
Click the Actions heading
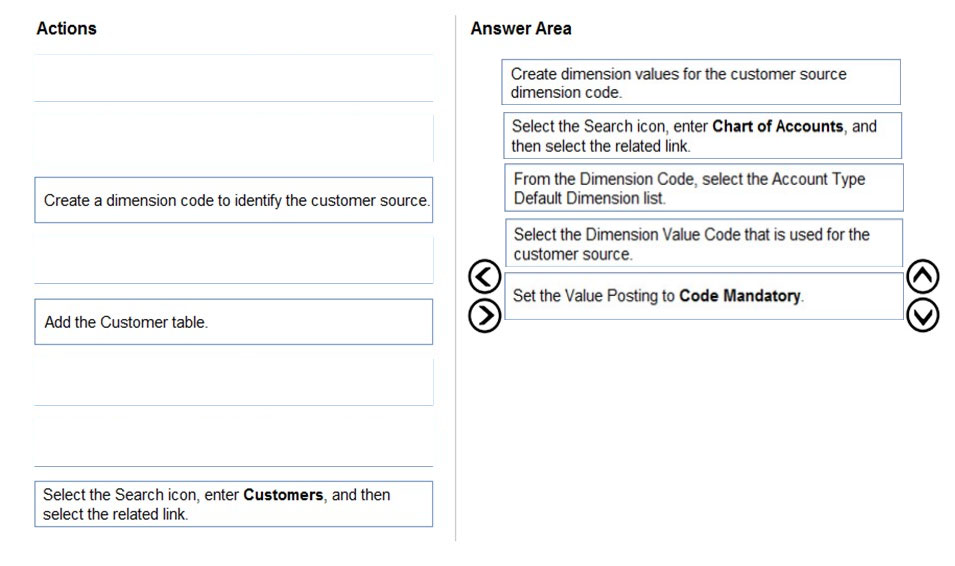click(66, 29)
